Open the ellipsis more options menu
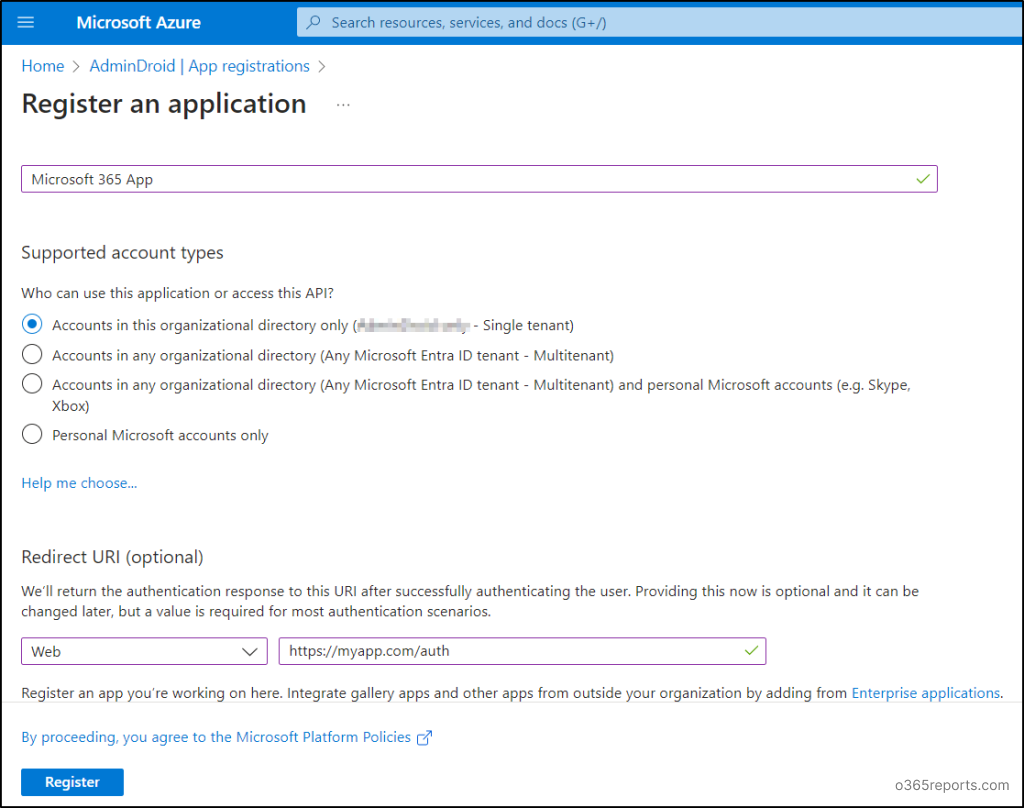This screenshot has height=808, width=1024. click(x=343, y=105)
